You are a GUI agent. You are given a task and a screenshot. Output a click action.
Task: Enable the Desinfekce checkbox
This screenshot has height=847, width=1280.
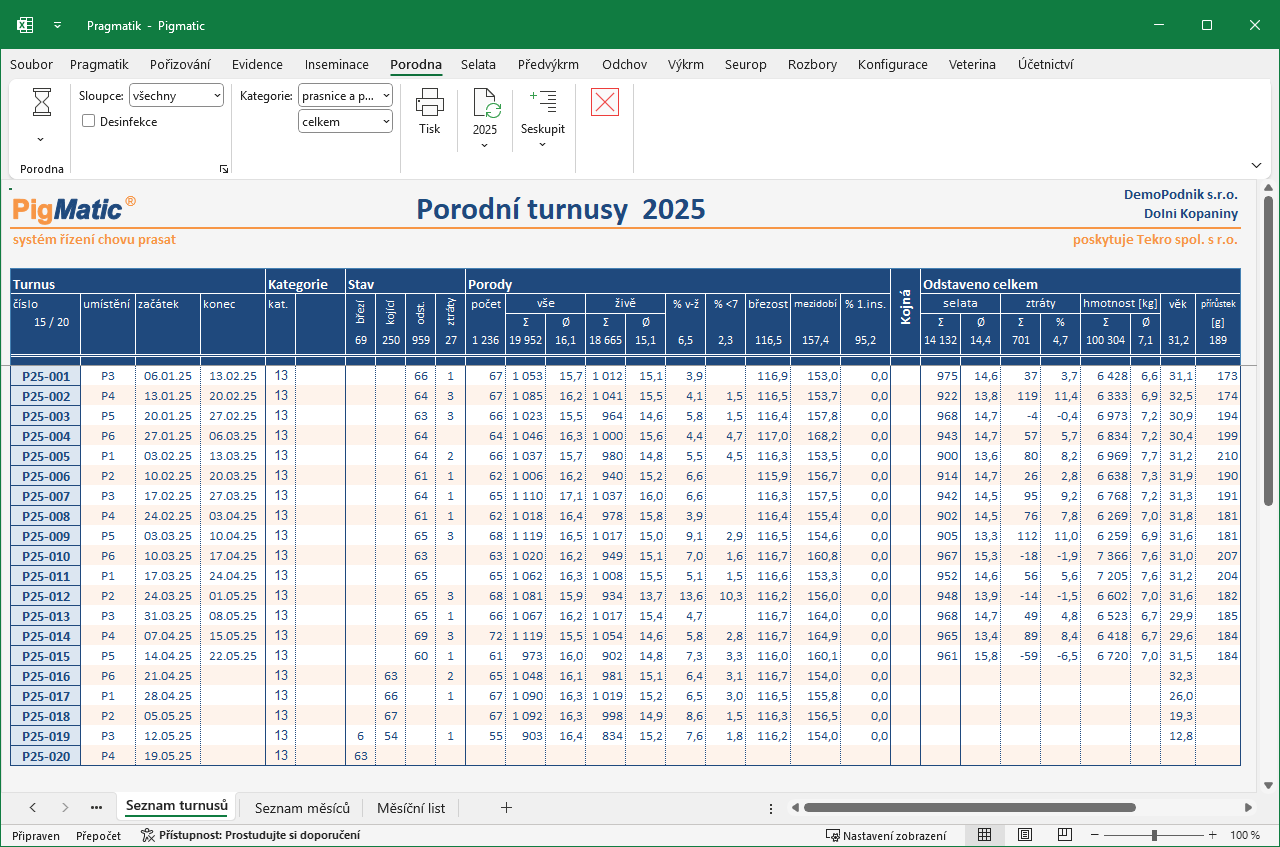89,122
